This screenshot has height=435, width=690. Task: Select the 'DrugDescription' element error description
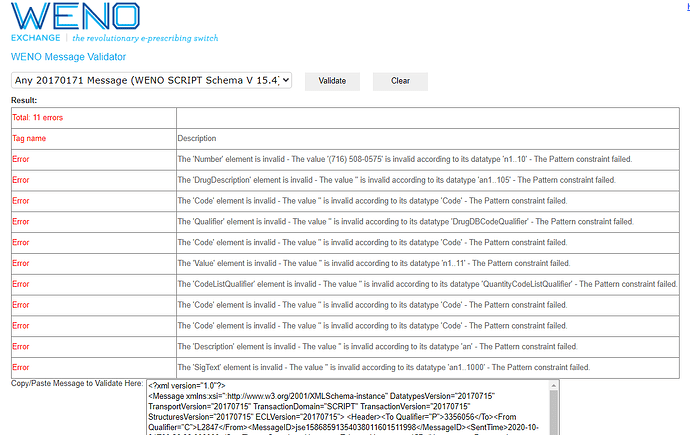396,180
